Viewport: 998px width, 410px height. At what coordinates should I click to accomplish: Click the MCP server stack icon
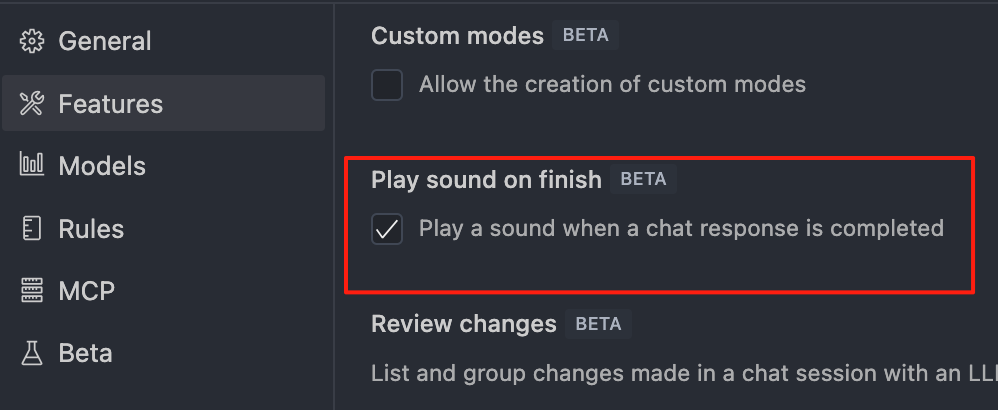tap(32, 290)
